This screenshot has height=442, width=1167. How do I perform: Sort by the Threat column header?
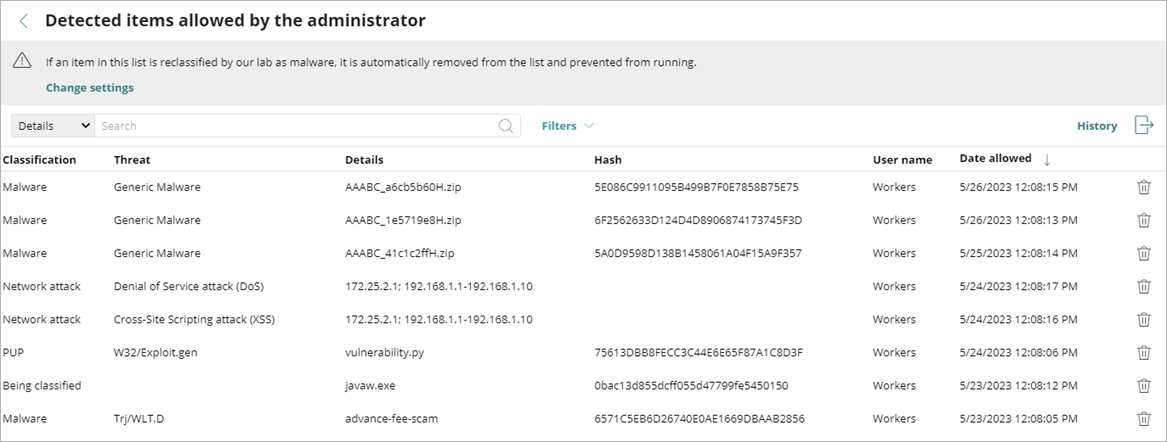point(132,160)
